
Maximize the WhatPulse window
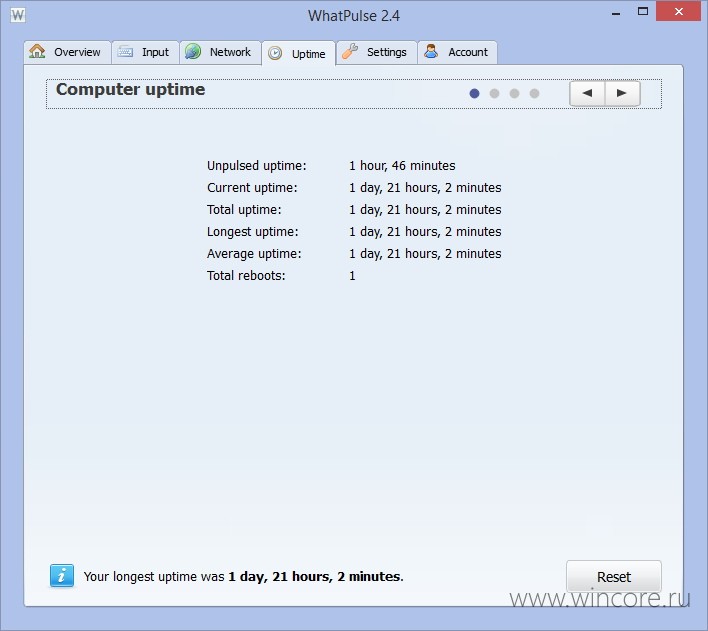pos(643,12)
